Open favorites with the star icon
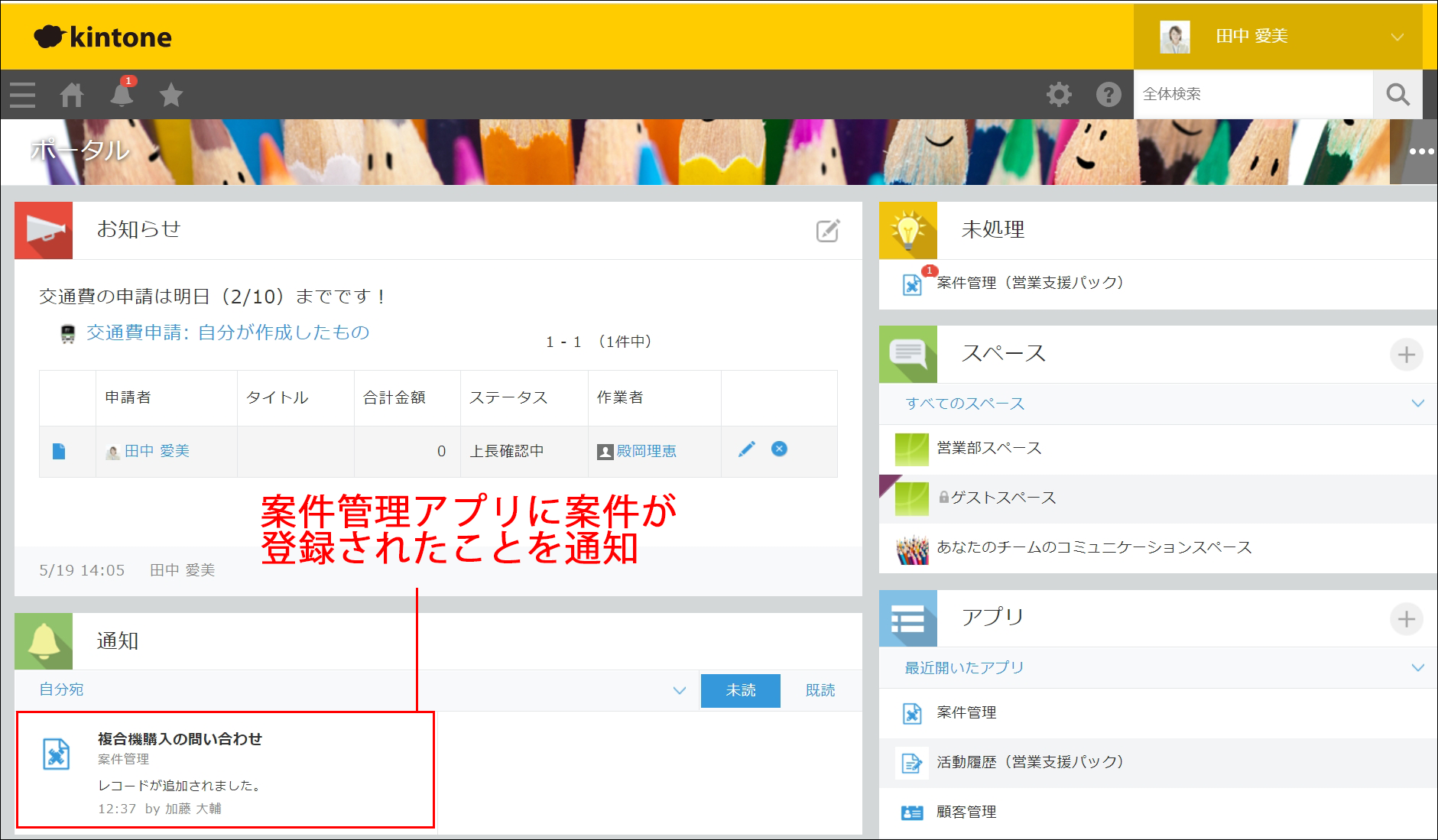This screenshot has width=1438, height=840. coord(171,94)
